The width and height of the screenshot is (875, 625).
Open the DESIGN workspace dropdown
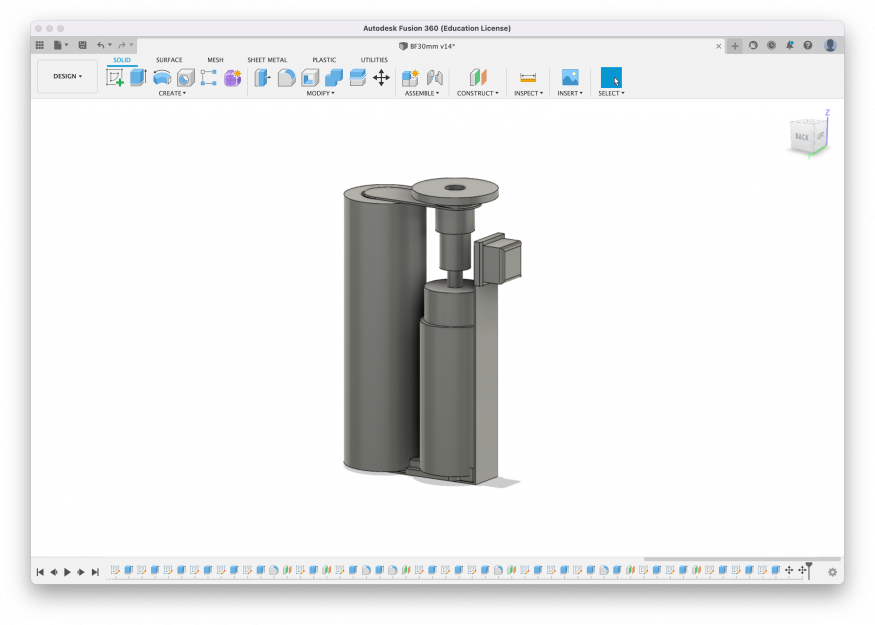[68, 76]
